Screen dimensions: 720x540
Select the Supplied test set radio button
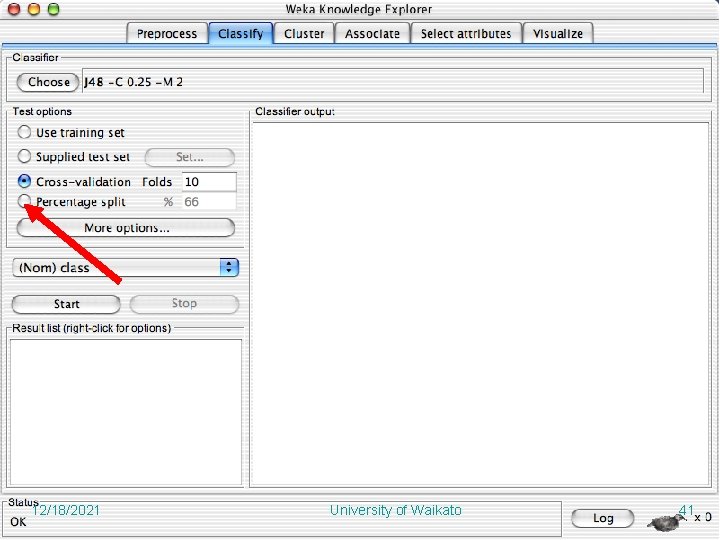24,156
